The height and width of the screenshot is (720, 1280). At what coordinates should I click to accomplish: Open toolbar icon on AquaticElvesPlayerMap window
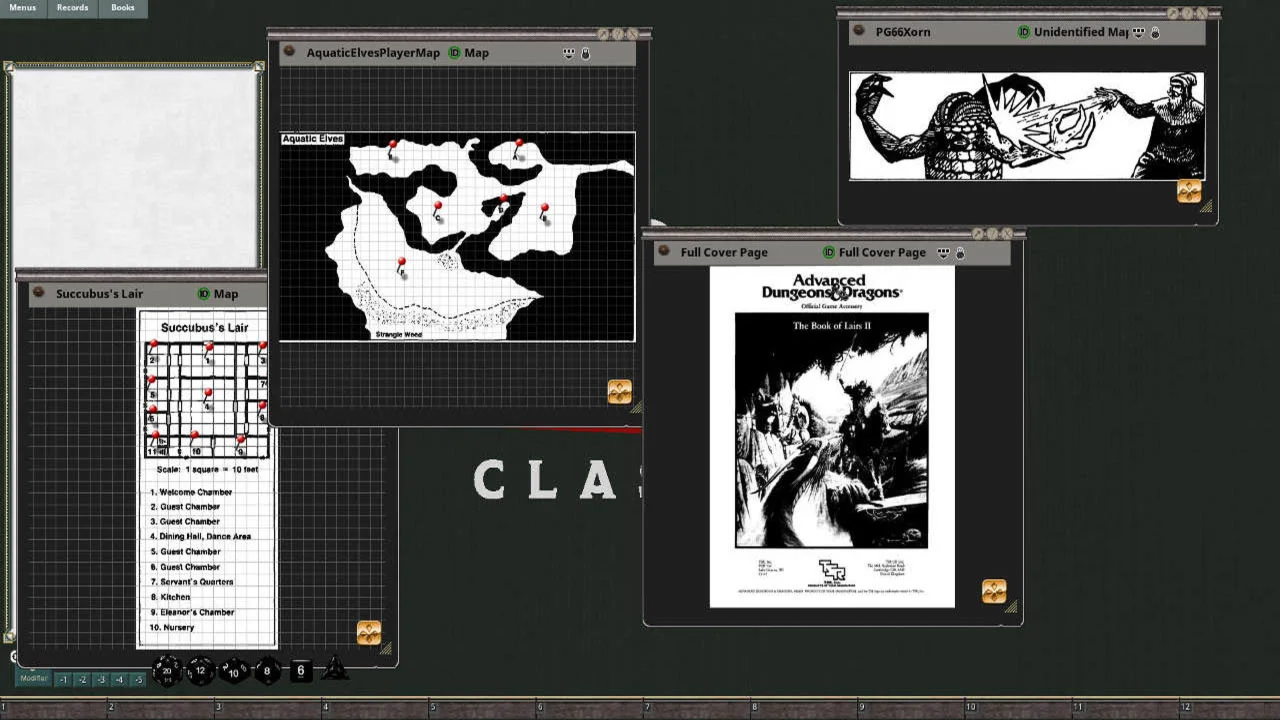click(x=620, y=392)
